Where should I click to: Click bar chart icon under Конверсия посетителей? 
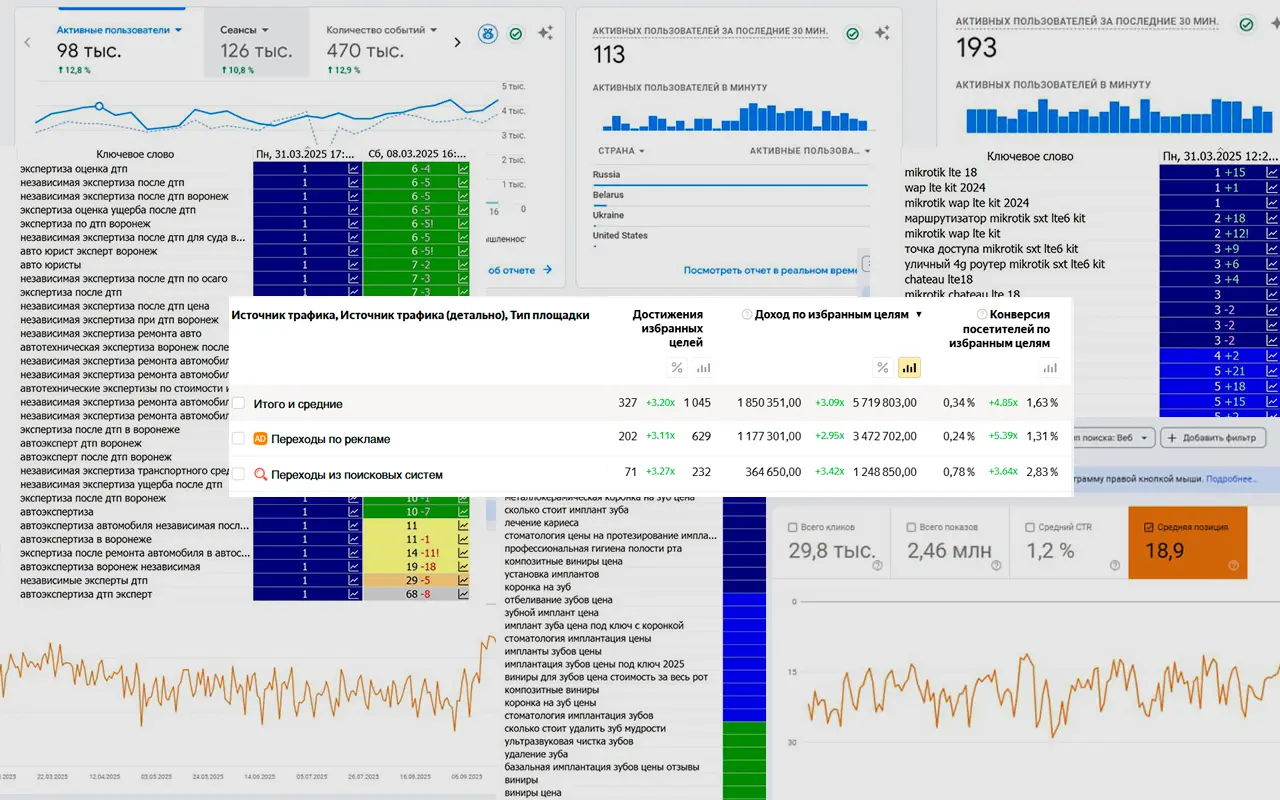1050,368
